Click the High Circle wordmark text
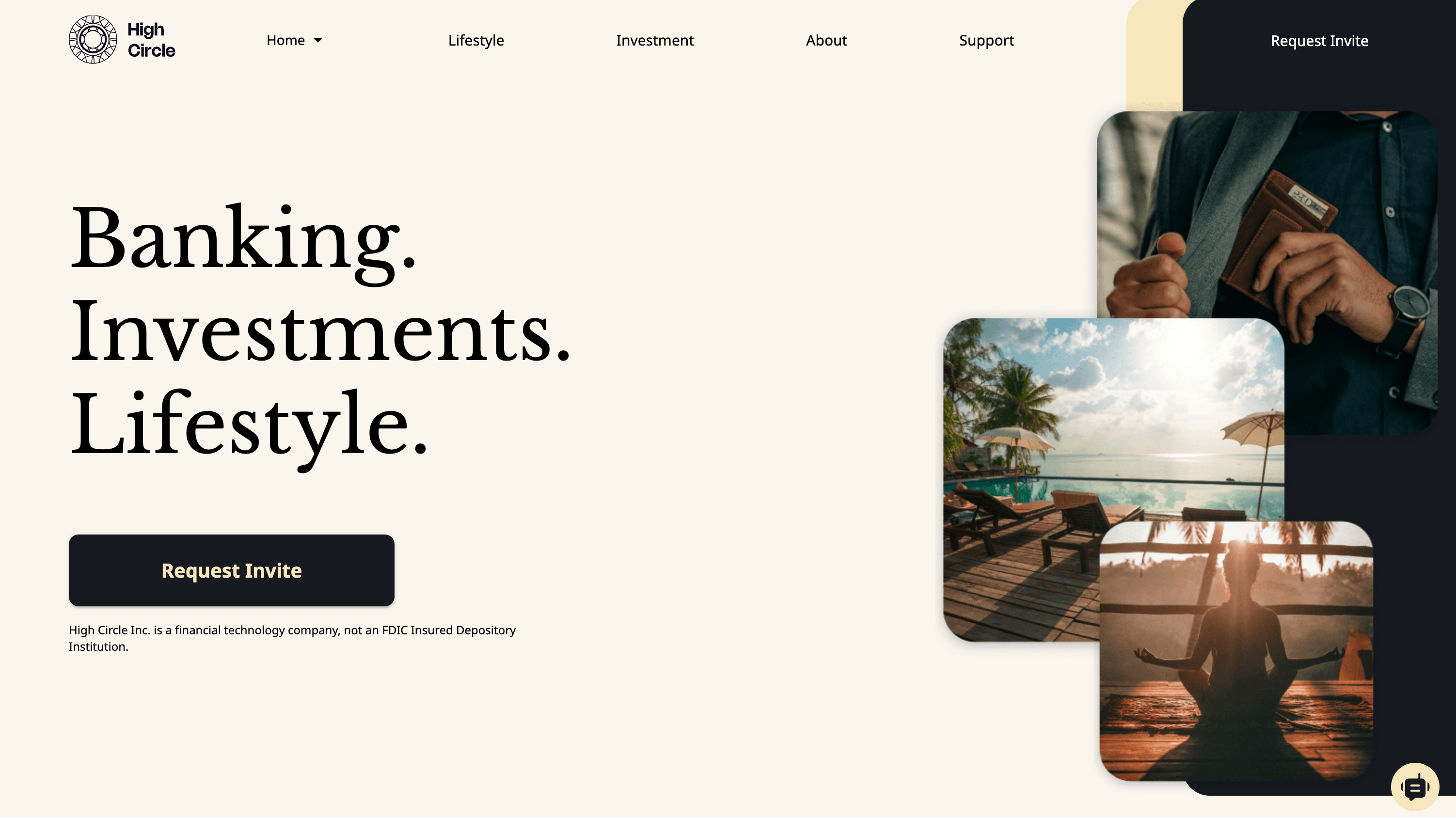 (151, 40)
